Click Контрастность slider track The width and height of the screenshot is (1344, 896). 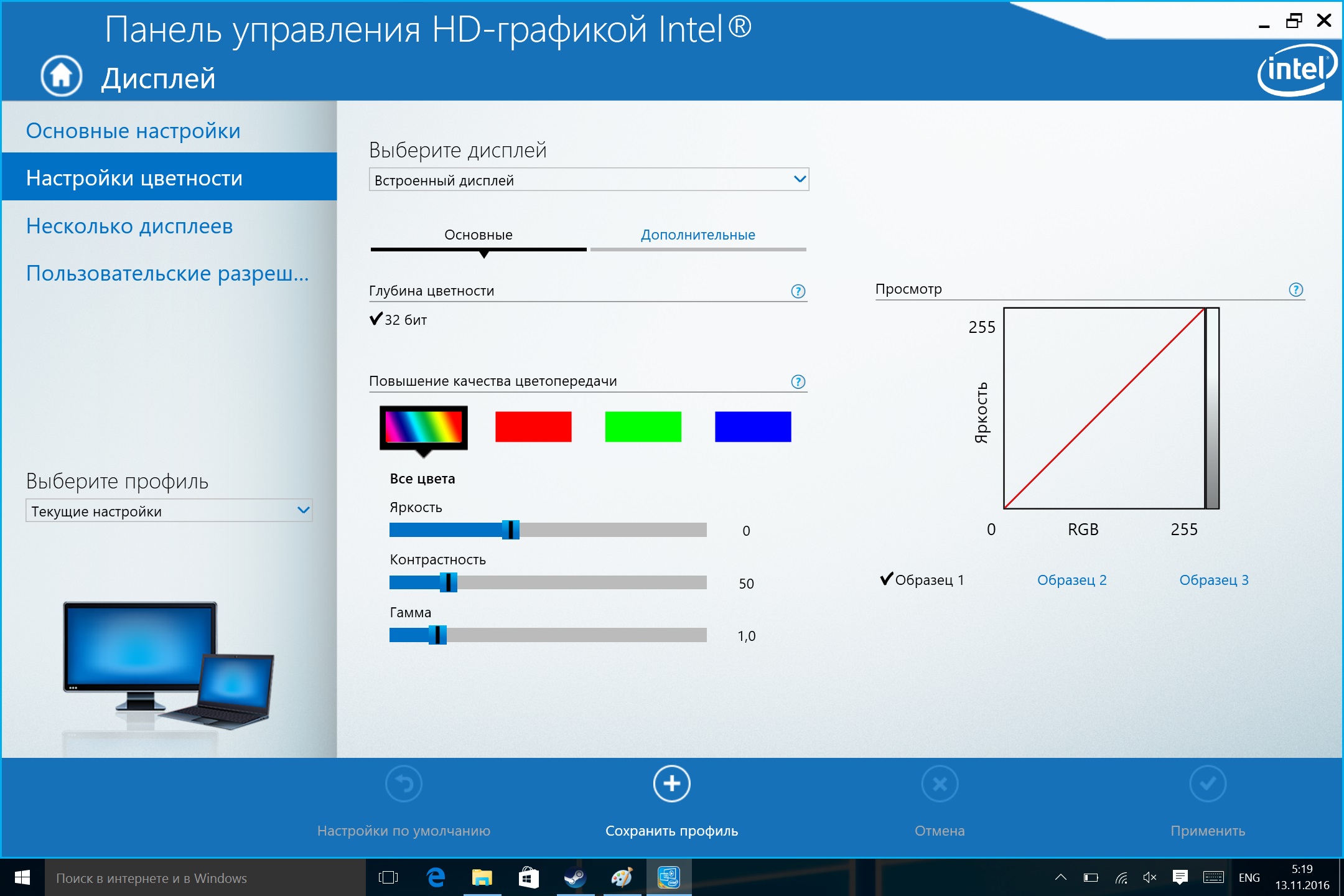(548, 582)
